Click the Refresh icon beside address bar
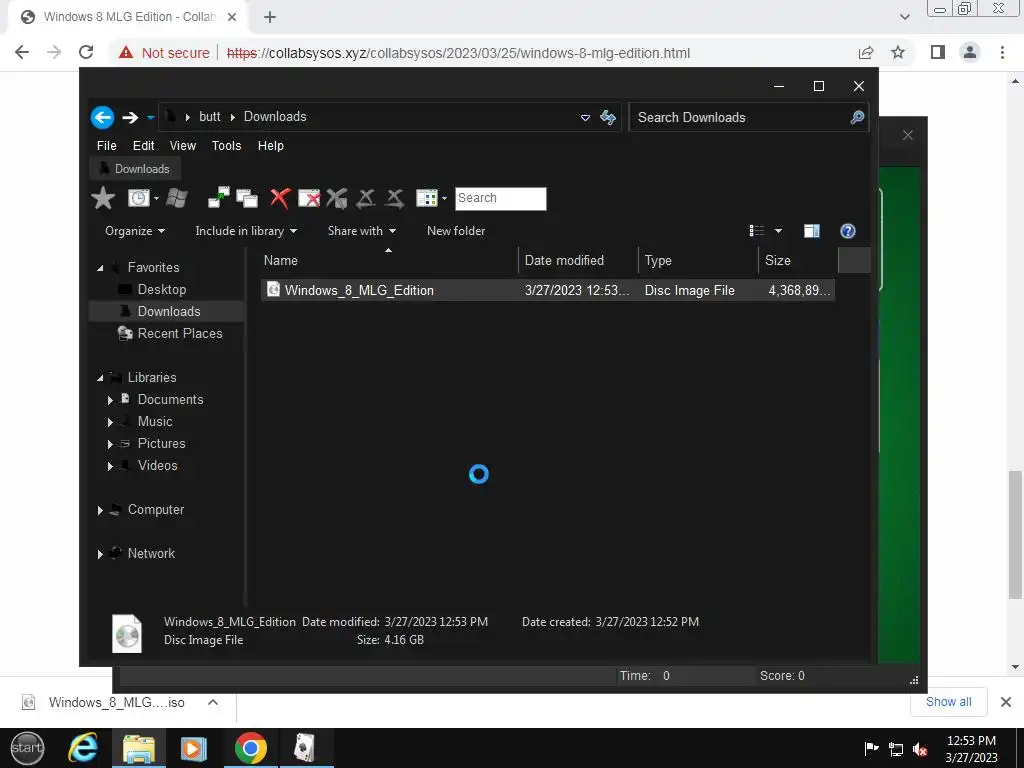This screenshot has width=1024, height=768. pyautogui.click(x=608, y=118)
